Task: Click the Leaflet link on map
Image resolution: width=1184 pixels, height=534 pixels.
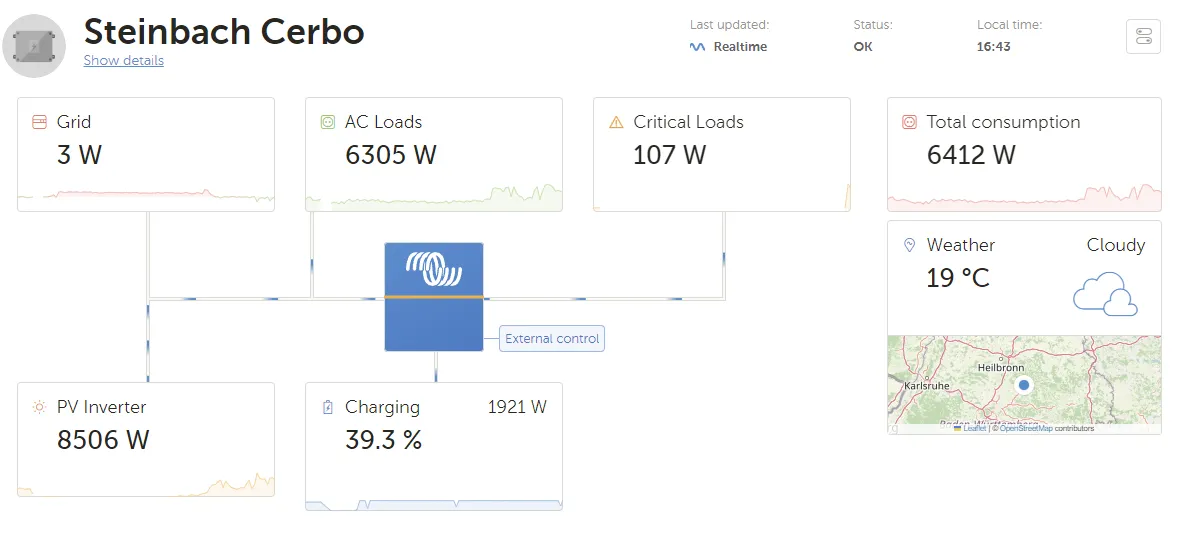Action: [x=973, y=429]
